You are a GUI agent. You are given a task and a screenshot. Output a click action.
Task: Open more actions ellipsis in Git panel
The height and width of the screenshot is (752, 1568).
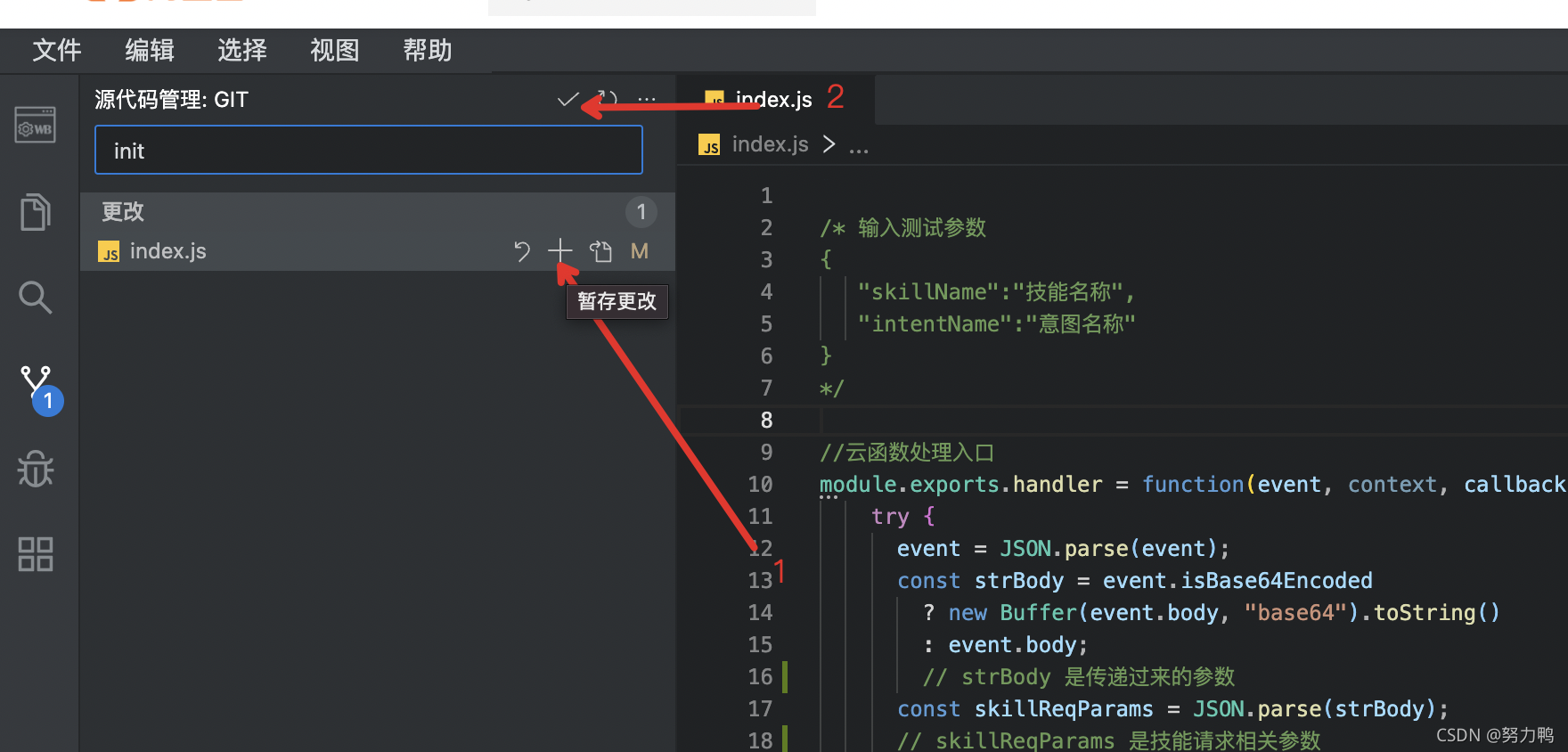(648, 100)
